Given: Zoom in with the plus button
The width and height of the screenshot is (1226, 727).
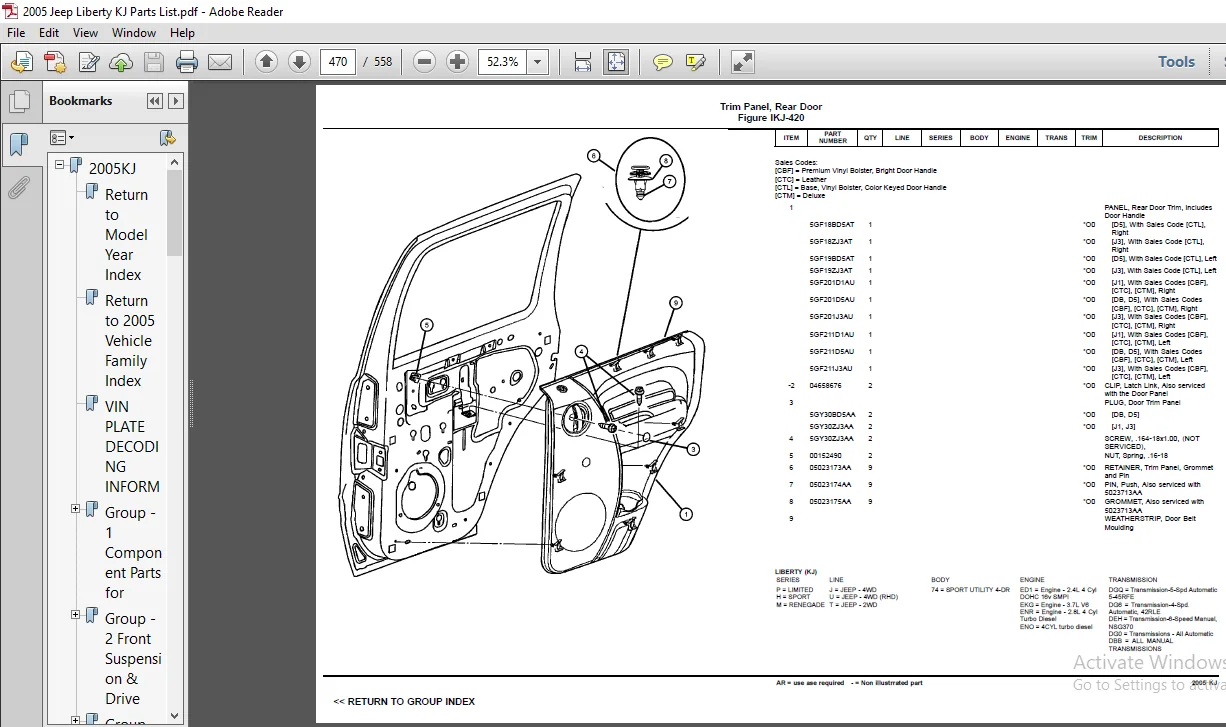Looking at the screenshot, I should (457, 62).
